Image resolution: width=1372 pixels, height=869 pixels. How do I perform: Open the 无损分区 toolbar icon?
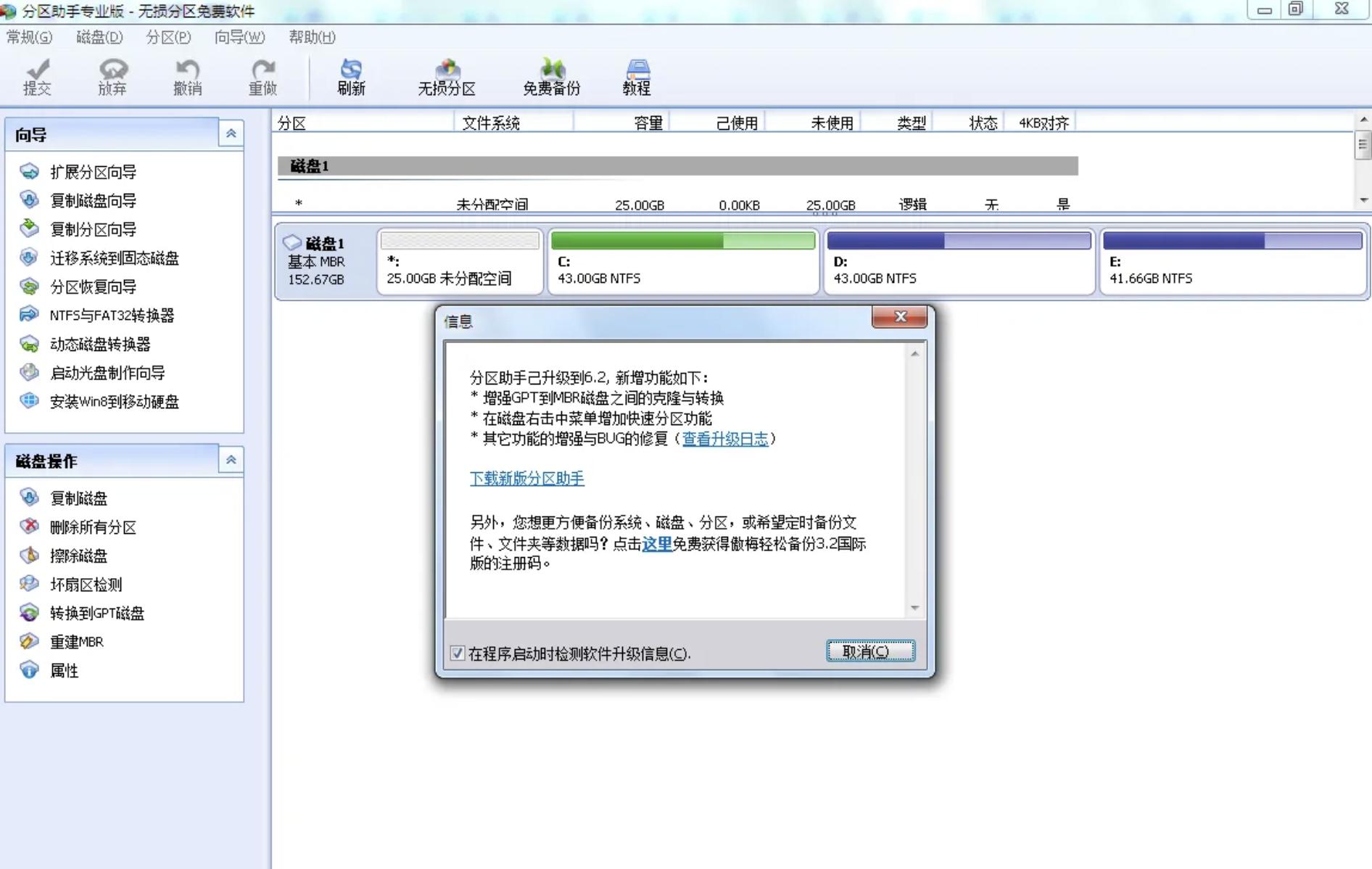(x=447, y=77)
